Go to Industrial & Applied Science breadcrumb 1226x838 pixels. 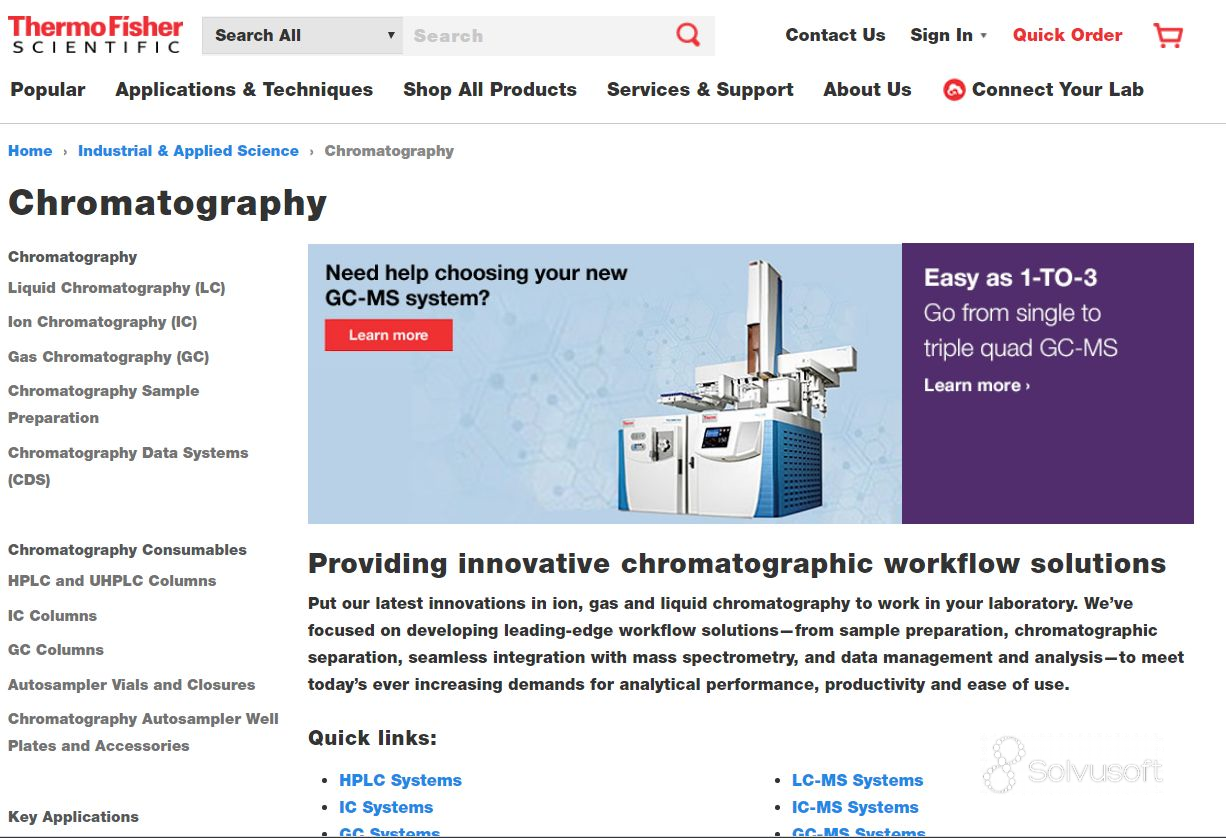(x=188, y=151)
